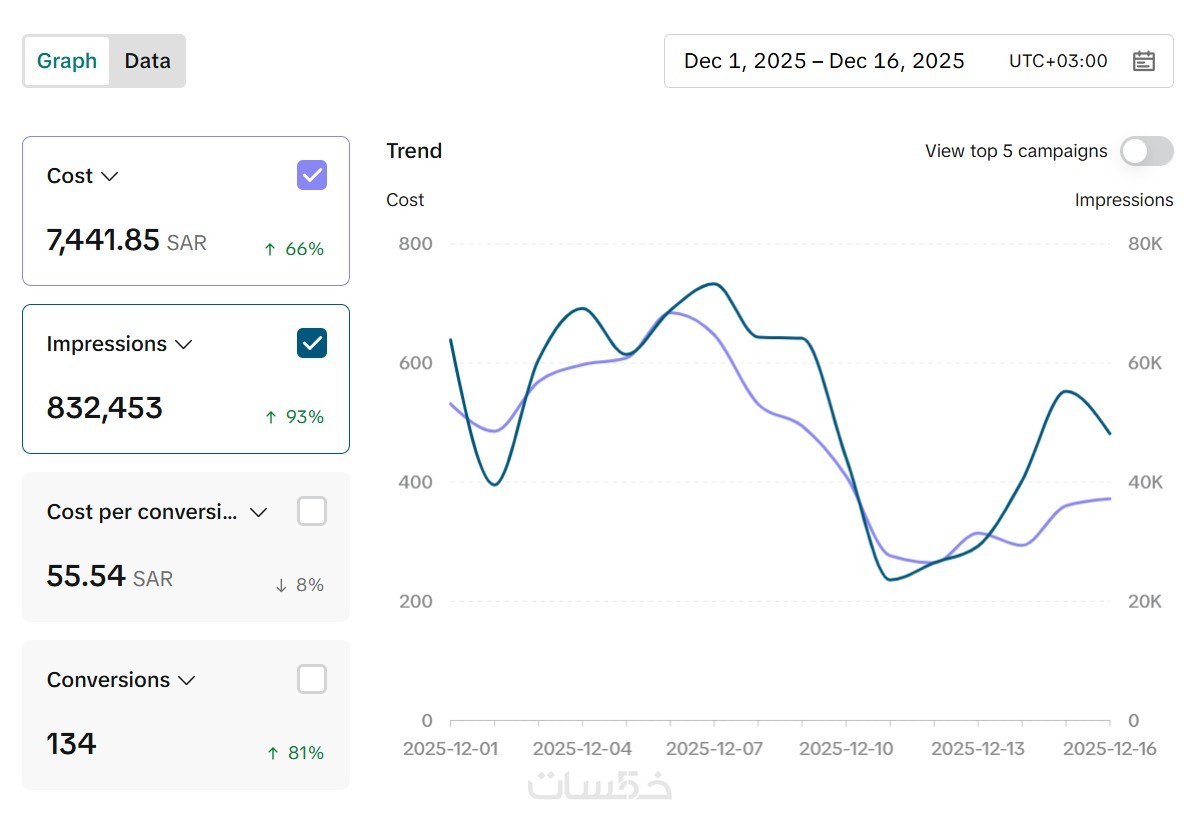1201x816 pixels.
Task: Expand the Cost metric dropdown
Action: pos(110,176)
